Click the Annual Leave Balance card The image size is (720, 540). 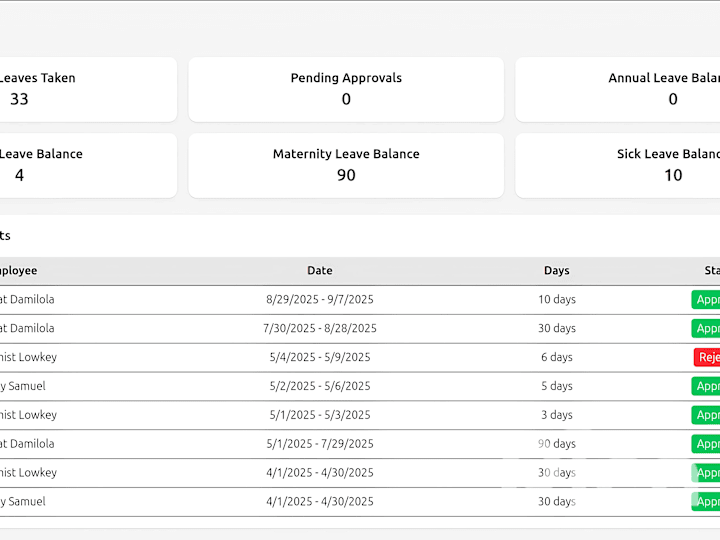coord(640,89)
